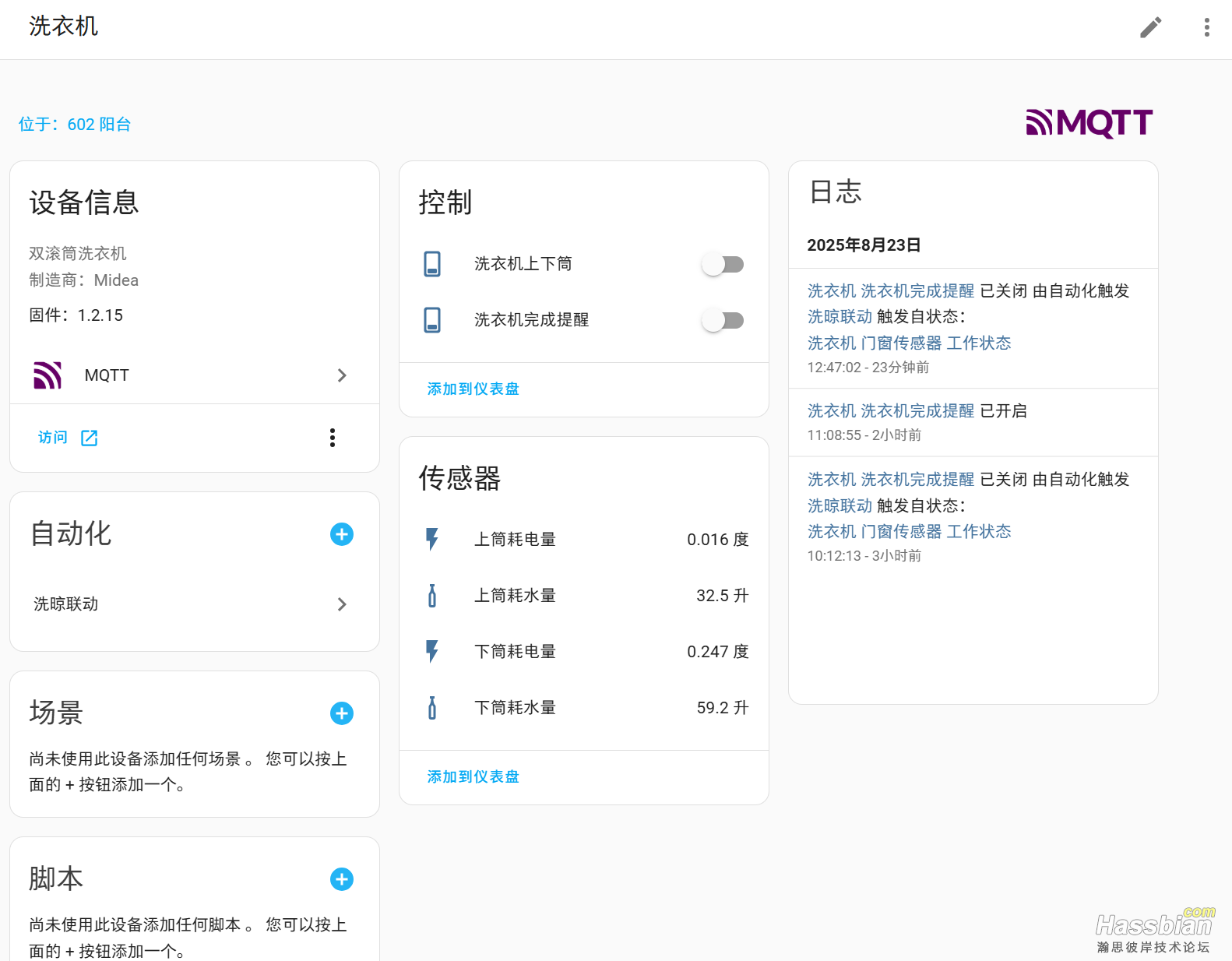1232x961 pixels.
Task: Click the 洗衣机上下筒 label in 控制
Action: [x=523, y=264]
